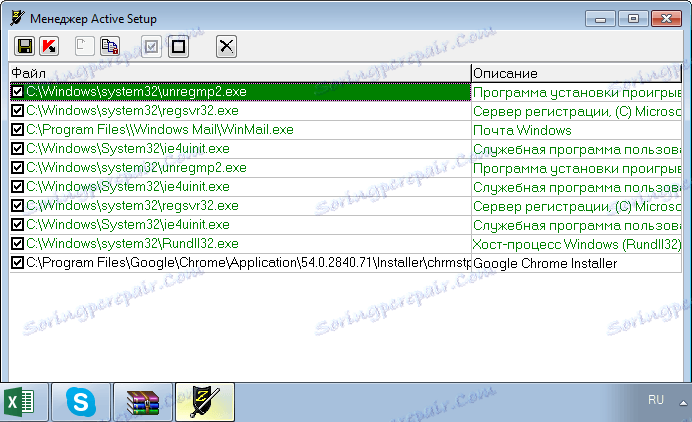Sort by the Описание column header
Screen dimensions: 692x422
[576, 73]
